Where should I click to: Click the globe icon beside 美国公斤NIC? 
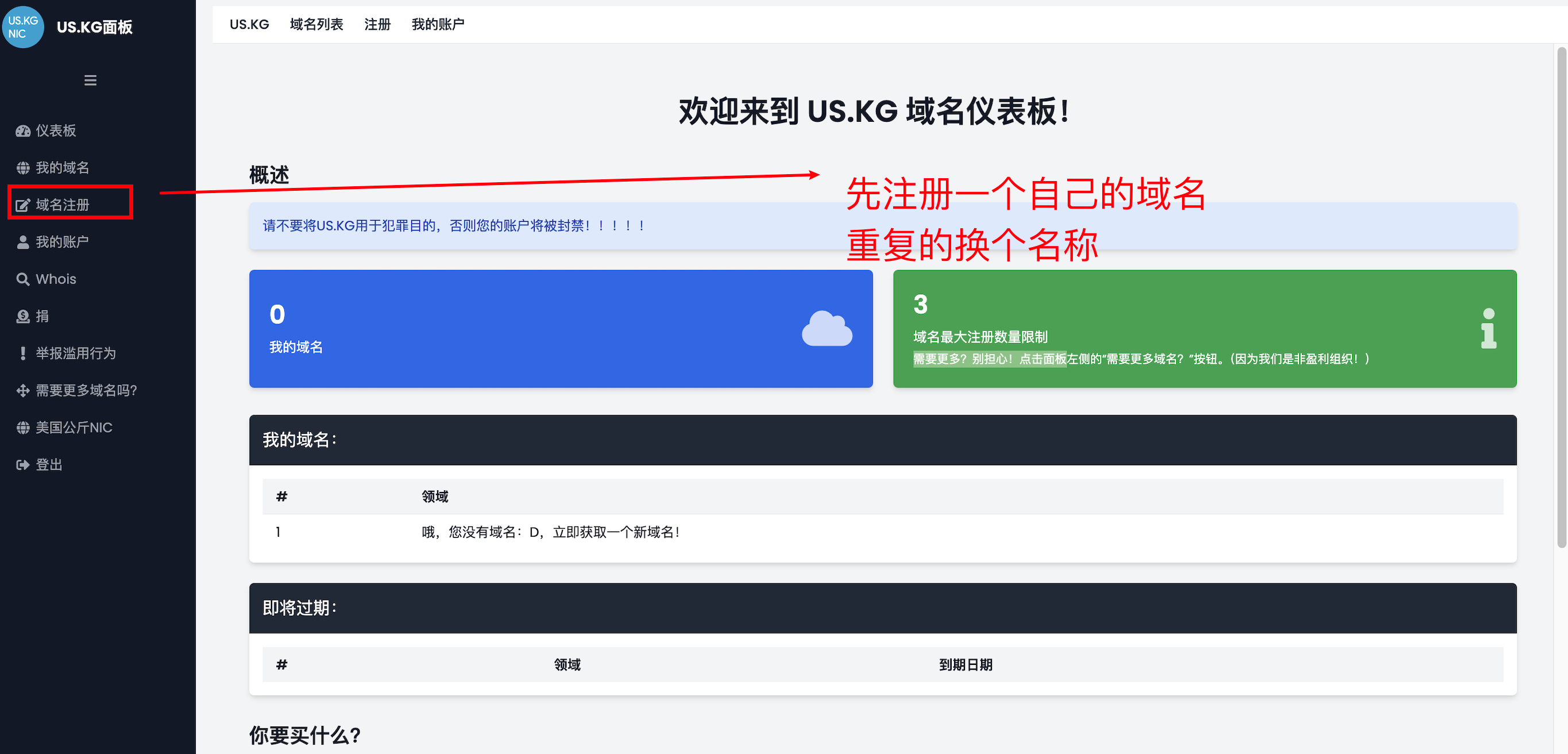(23, 428)
